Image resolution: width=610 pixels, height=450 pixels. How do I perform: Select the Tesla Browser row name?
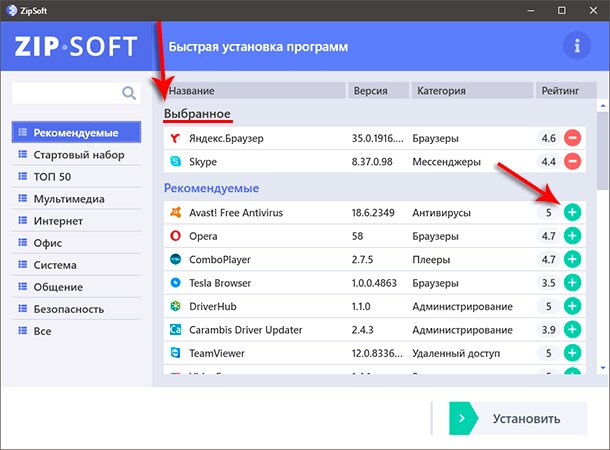(x=220, y=283)
